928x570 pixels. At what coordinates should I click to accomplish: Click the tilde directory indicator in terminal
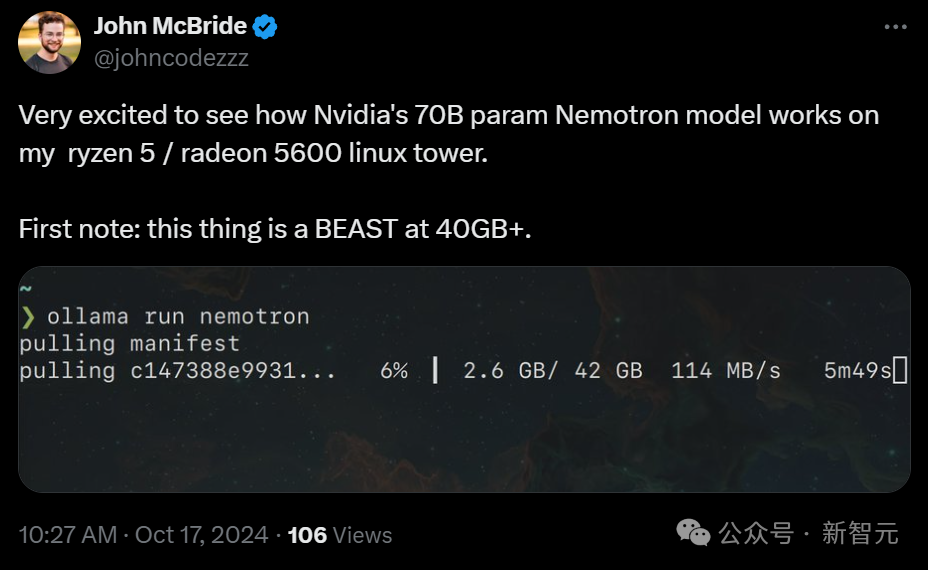tap(25, 290)
